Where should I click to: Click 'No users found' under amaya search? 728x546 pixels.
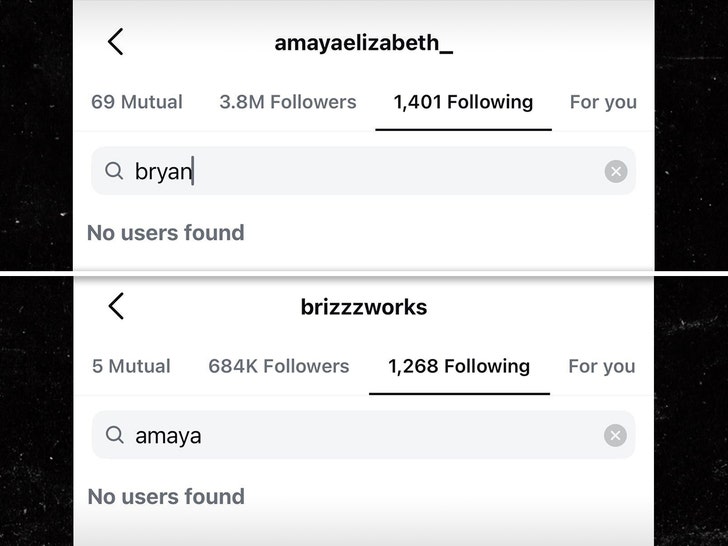[166, 497]
